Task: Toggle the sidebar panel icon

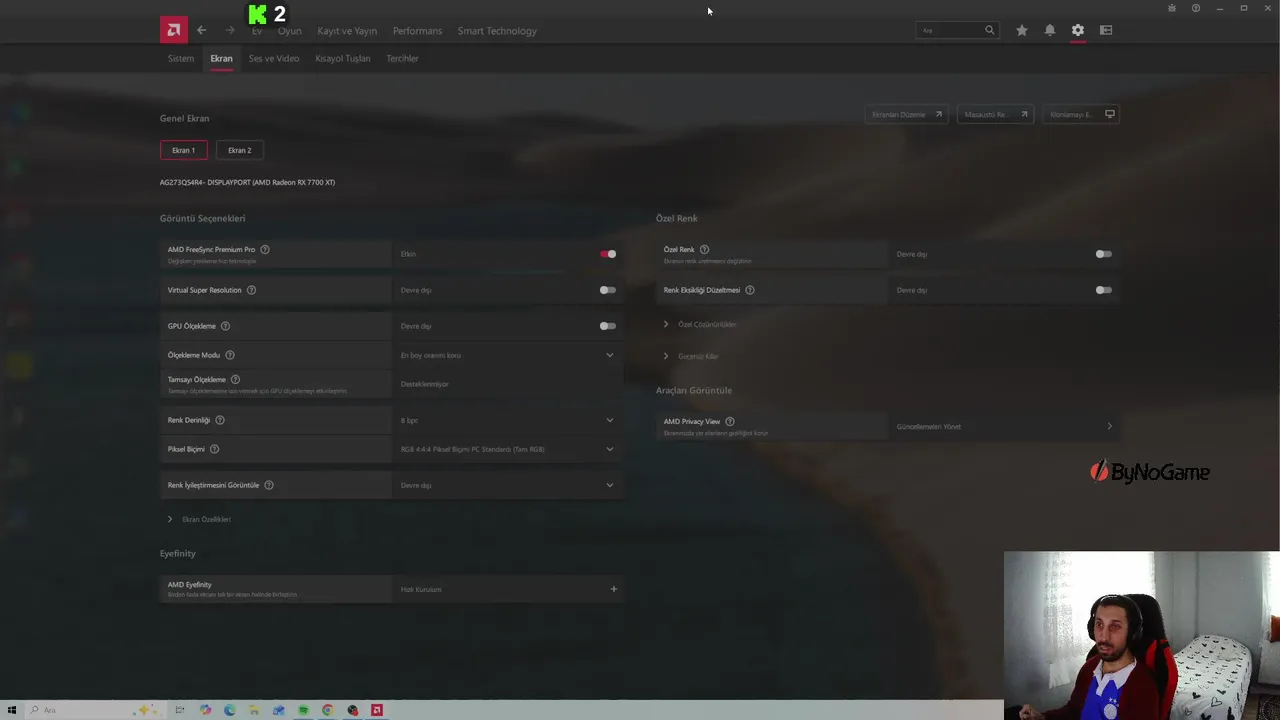Action: pyautogui.click(x=1106, y=30)
